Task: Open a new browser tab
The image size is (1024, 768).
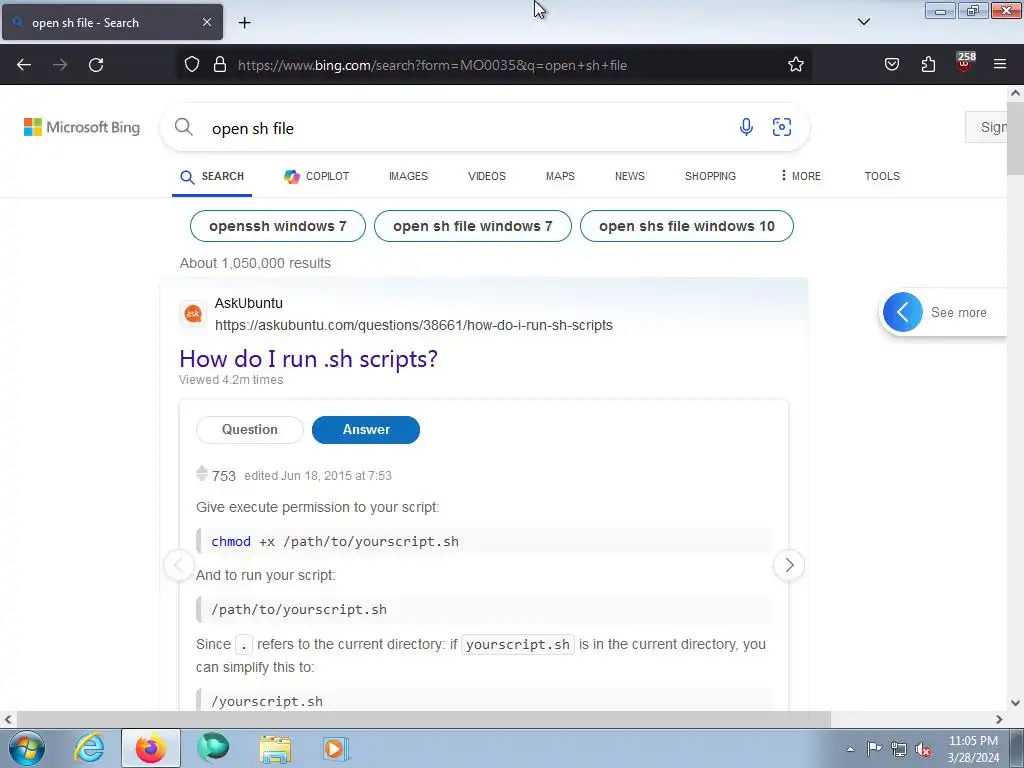Action: [244, 23]
